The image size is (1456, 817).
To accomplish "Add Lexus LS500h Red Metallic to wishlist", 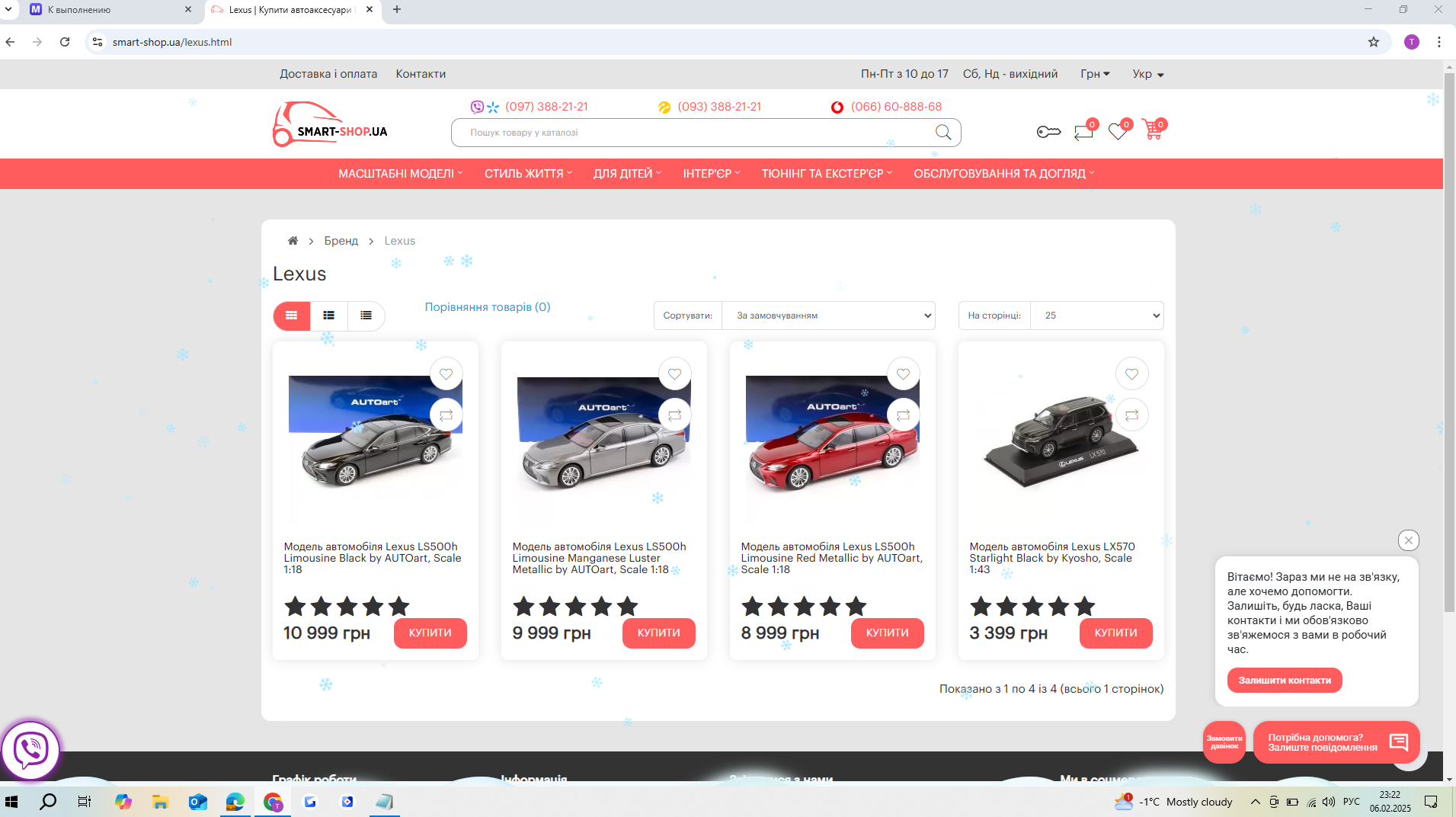I will point(903,374).
